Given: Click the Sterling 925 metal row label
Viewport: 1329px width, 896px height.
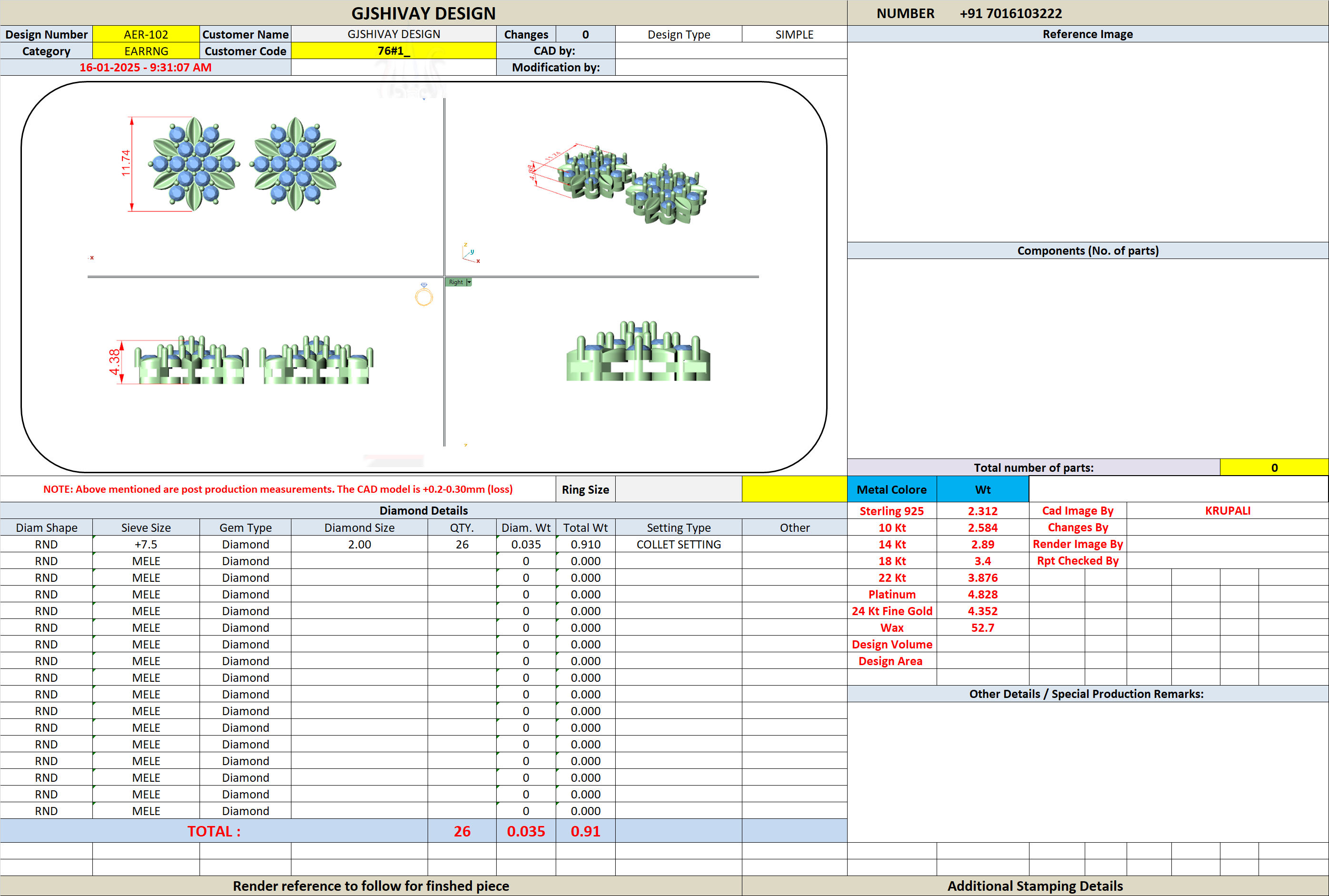Looking at the screenshot, I should click(892, 511).
